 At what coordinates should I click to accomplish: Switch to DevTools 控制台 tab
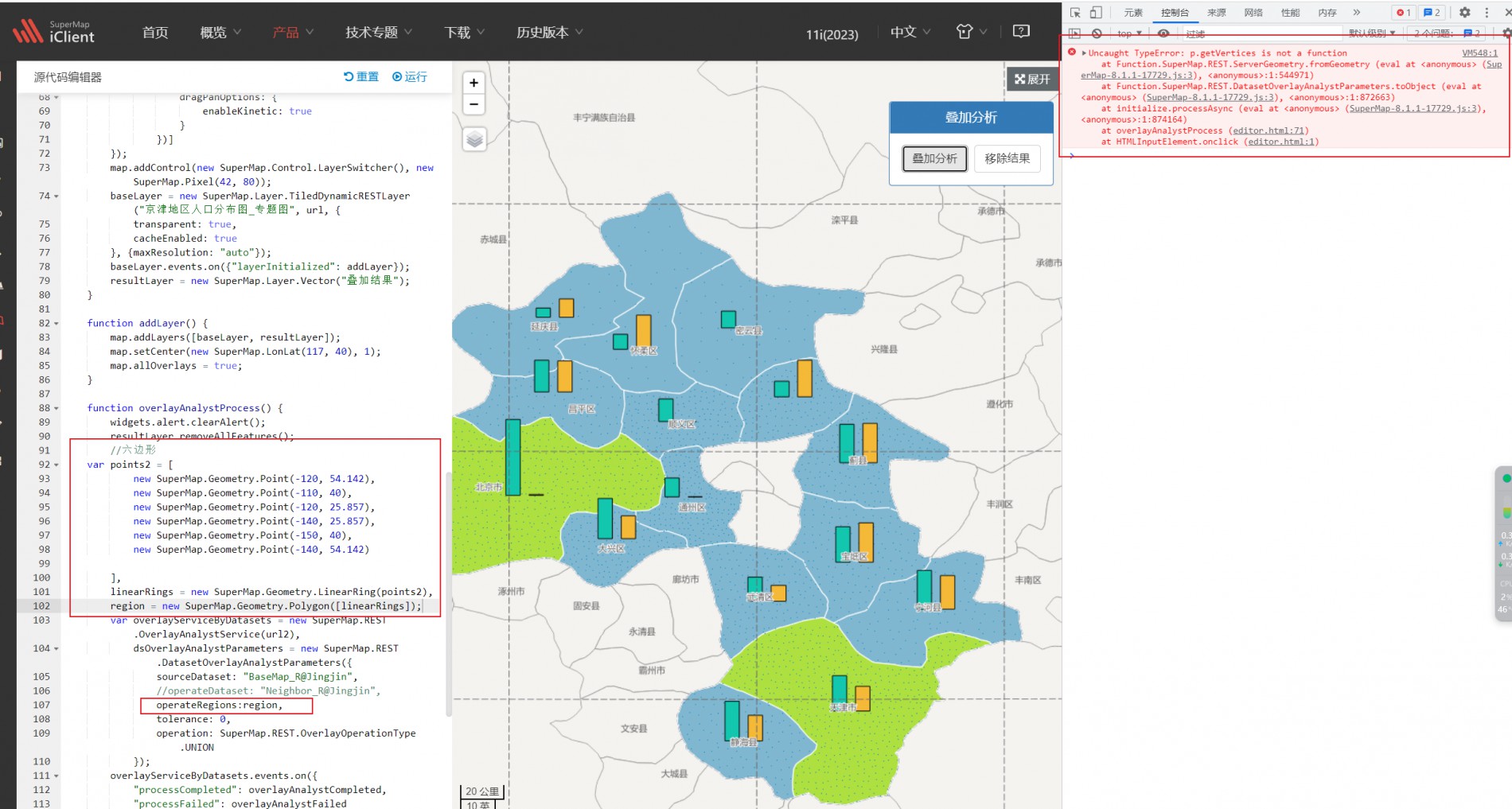[1175, 13]
